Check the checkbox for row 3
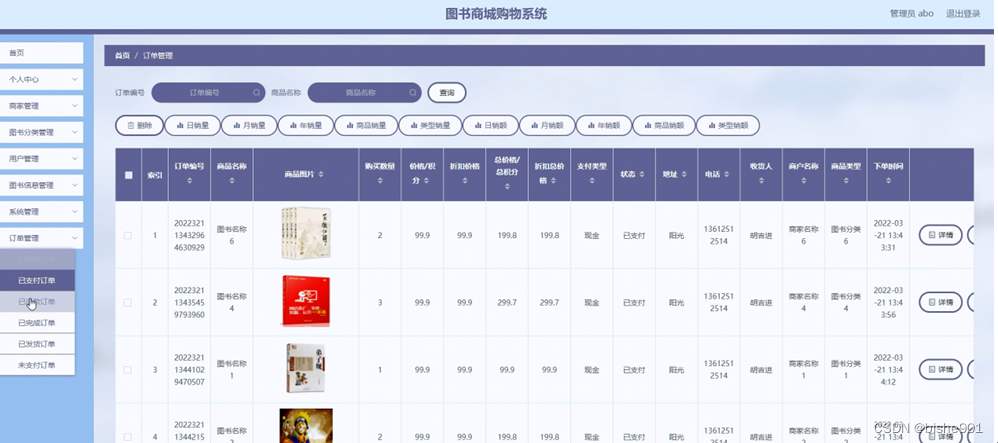998x443 pixels. [128, 370]
